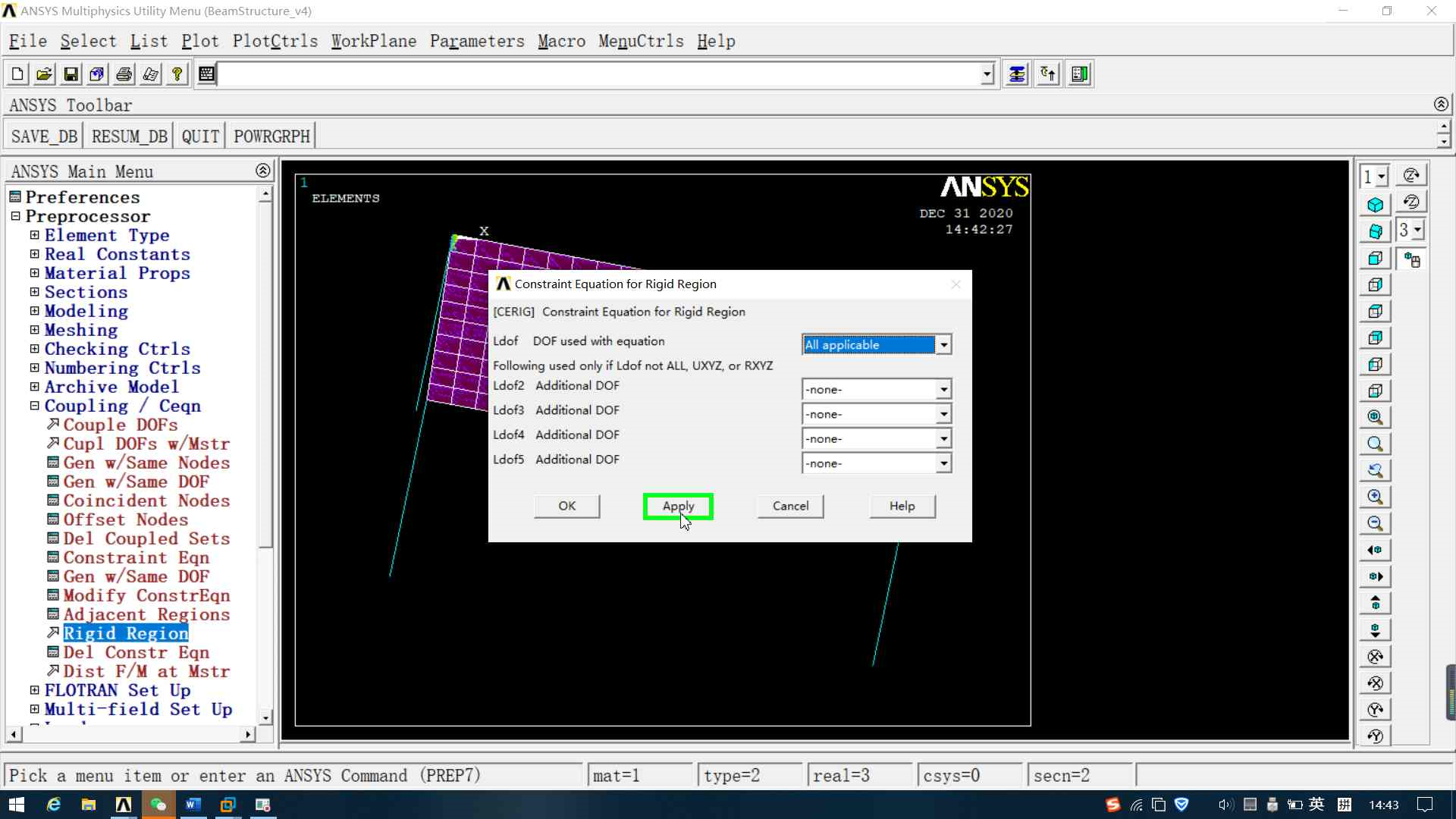The width and height of the screenshot is (1456, 819).
Task: Click the Zoom Out magnifier icon
Action: click(1375, 523)
